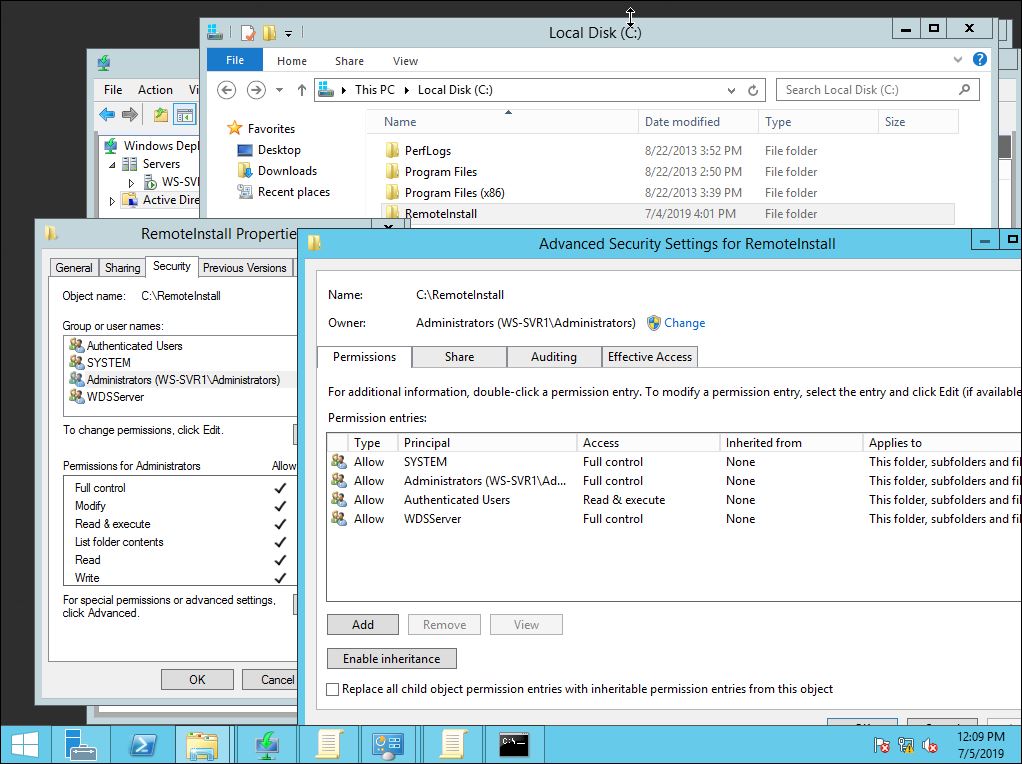Collapse the Servers tree node

click(x=112, y=165)
